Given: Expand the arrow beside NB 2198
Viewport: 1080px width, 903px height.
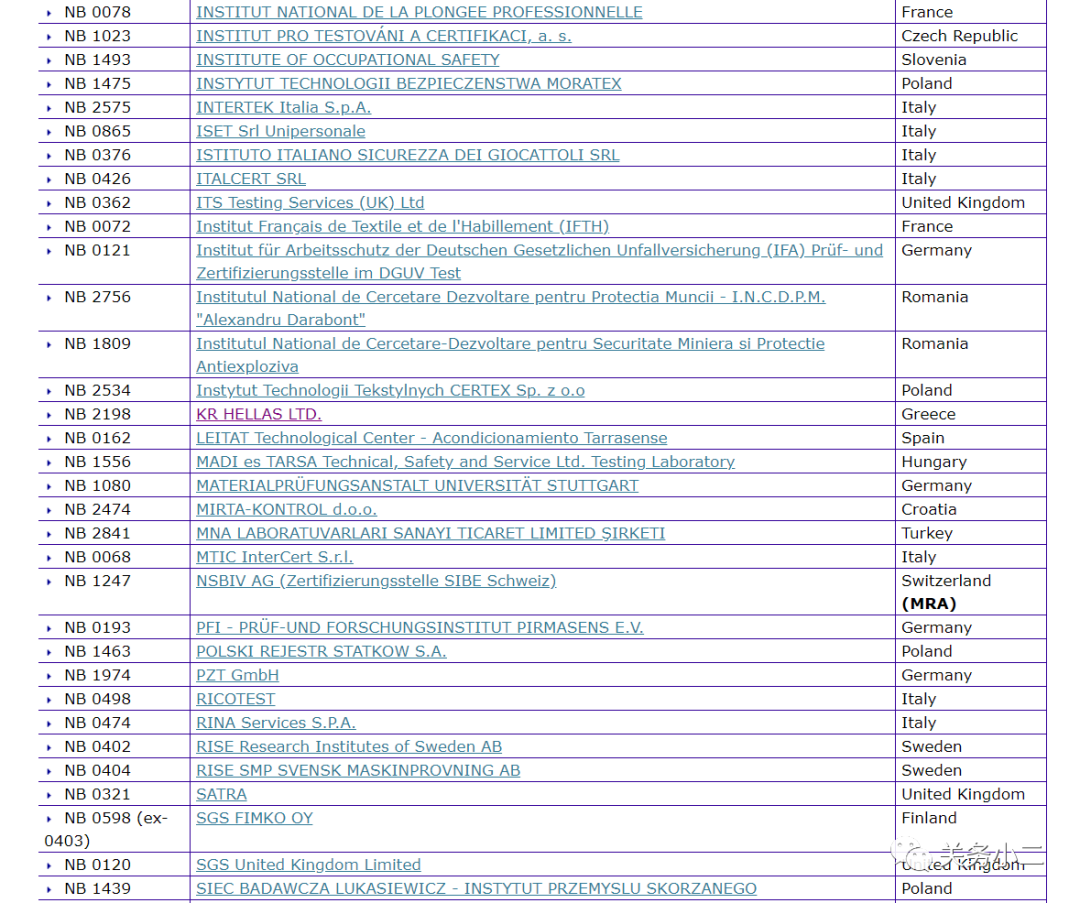Looking at the screenshot, I should click(50, 415).
